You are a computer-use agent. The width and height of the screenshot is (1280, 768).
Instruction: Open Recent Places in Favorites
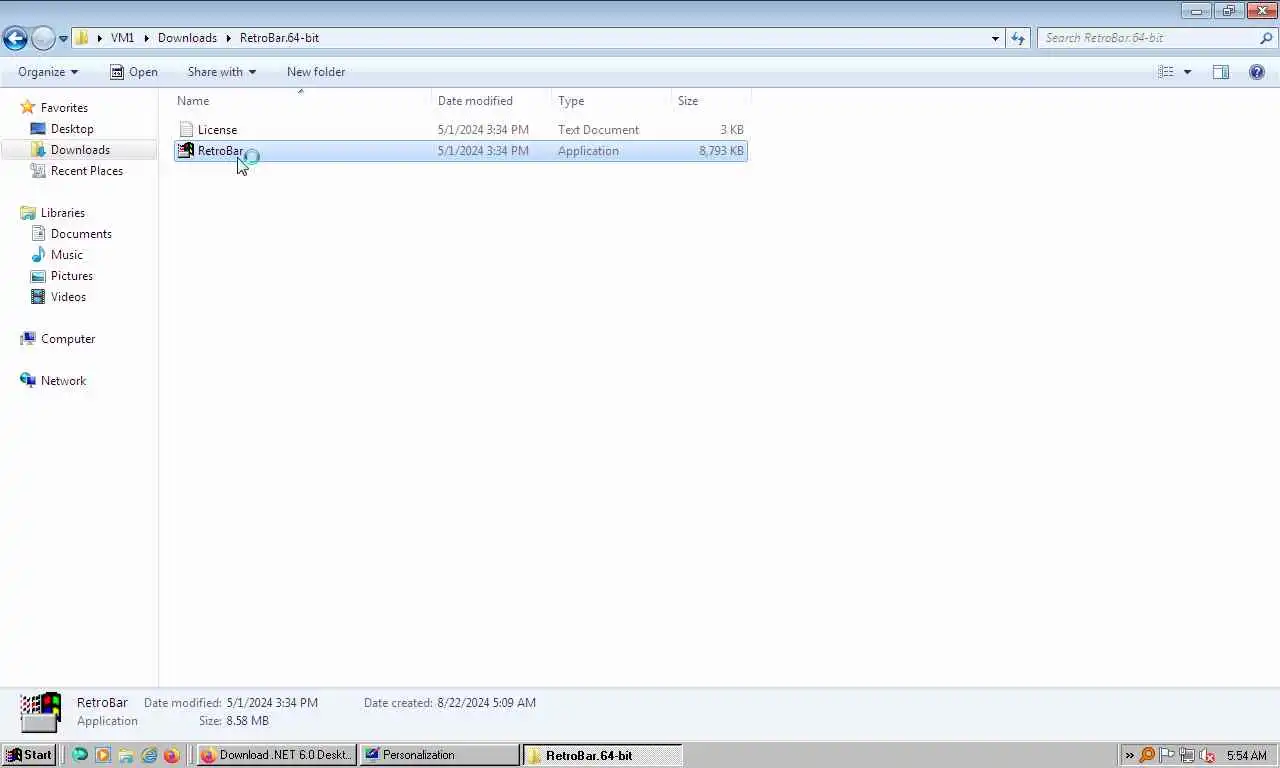[87, 171]
